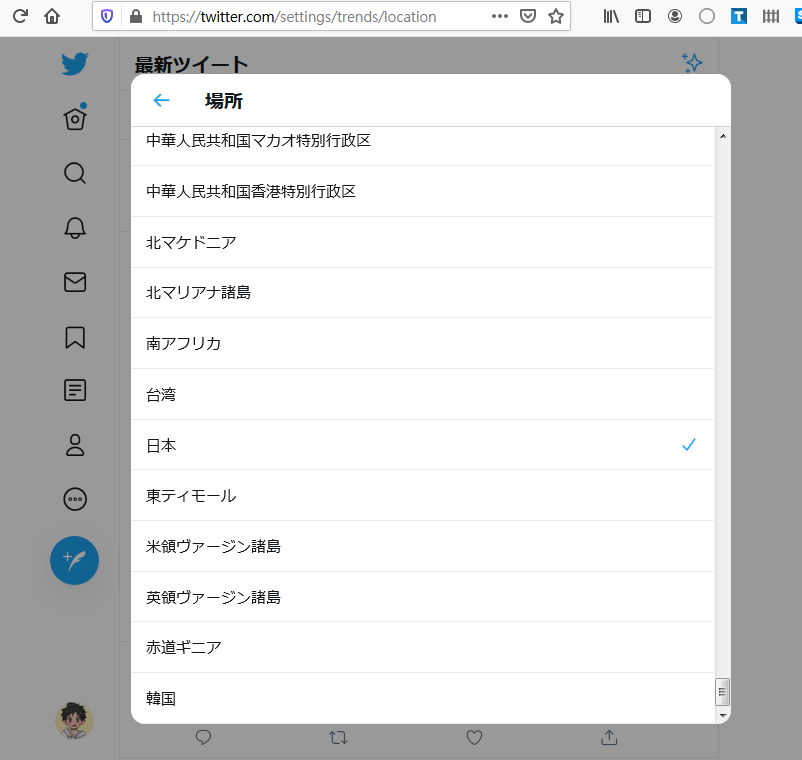Open Home via house icon in Twitter sidebar
Screen dimensions: 802x760
coord(75,117)
